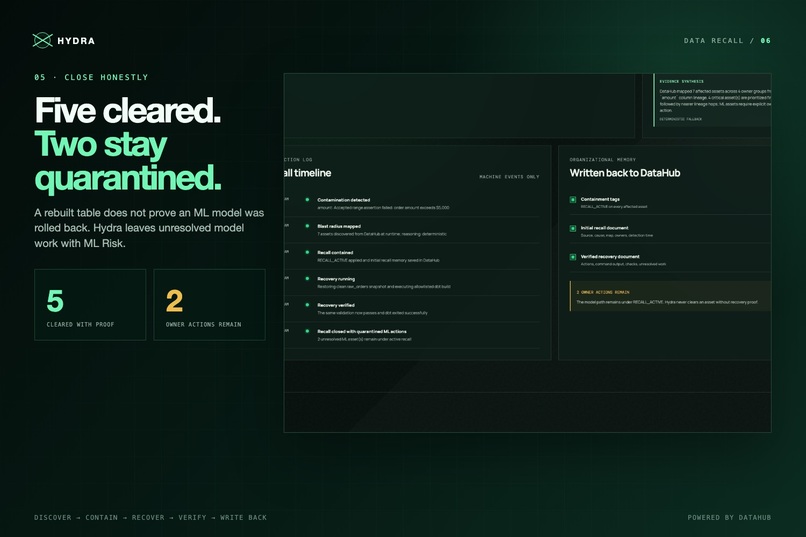
Task: Click WRITE BACK in the footer workflow
Action: coord(244,517)
